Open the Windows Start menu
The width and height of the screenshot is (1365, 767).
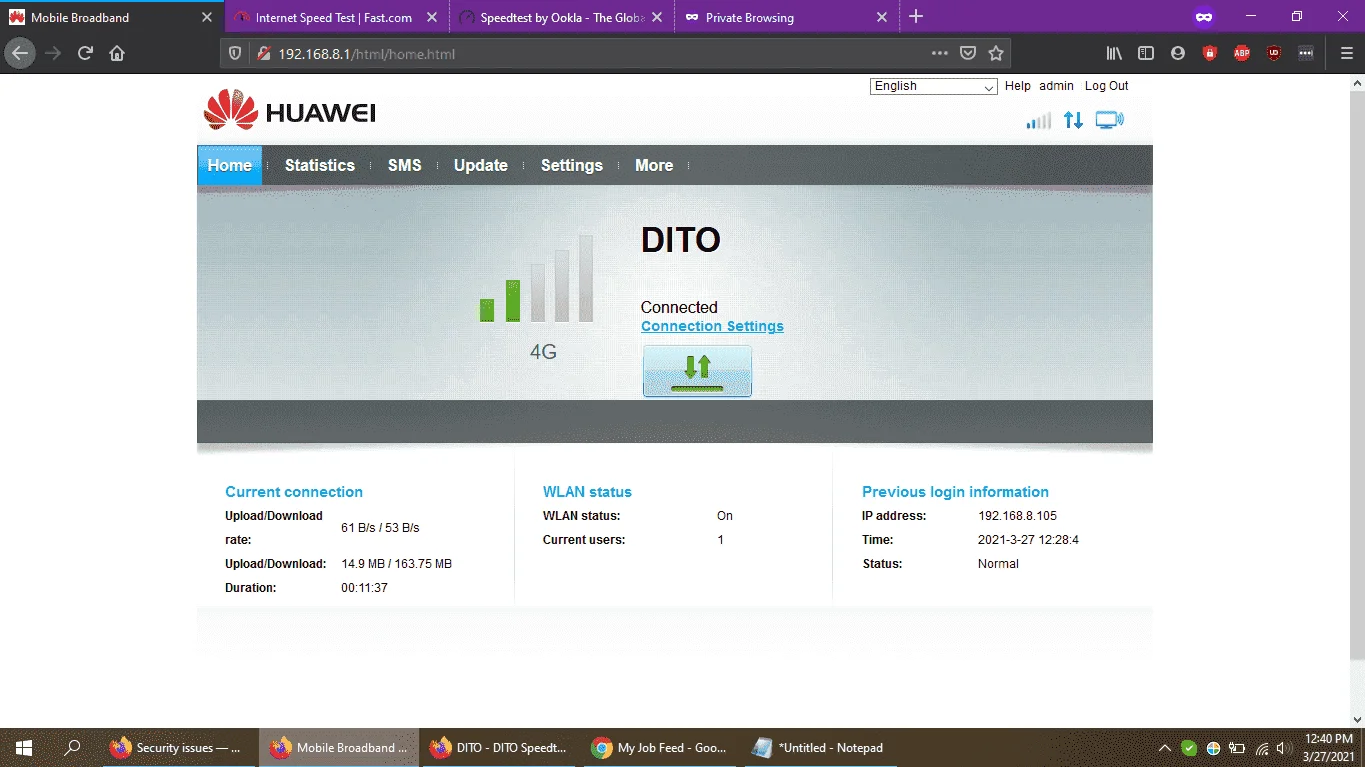[24, 748]
